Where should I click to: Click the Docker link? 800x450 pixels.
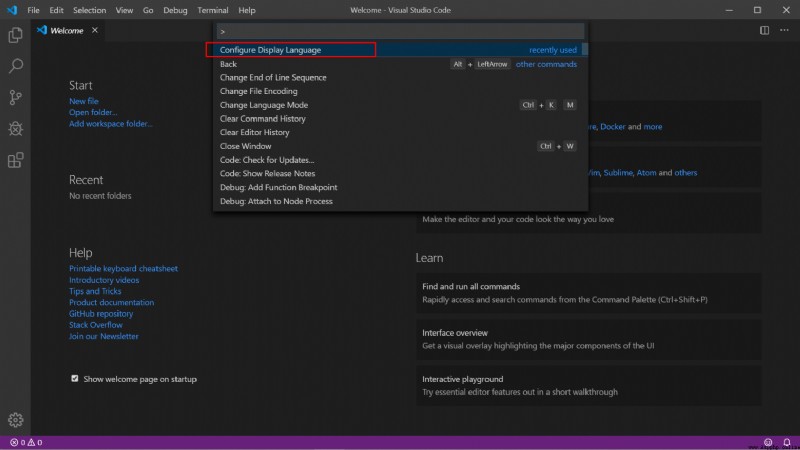613,127
